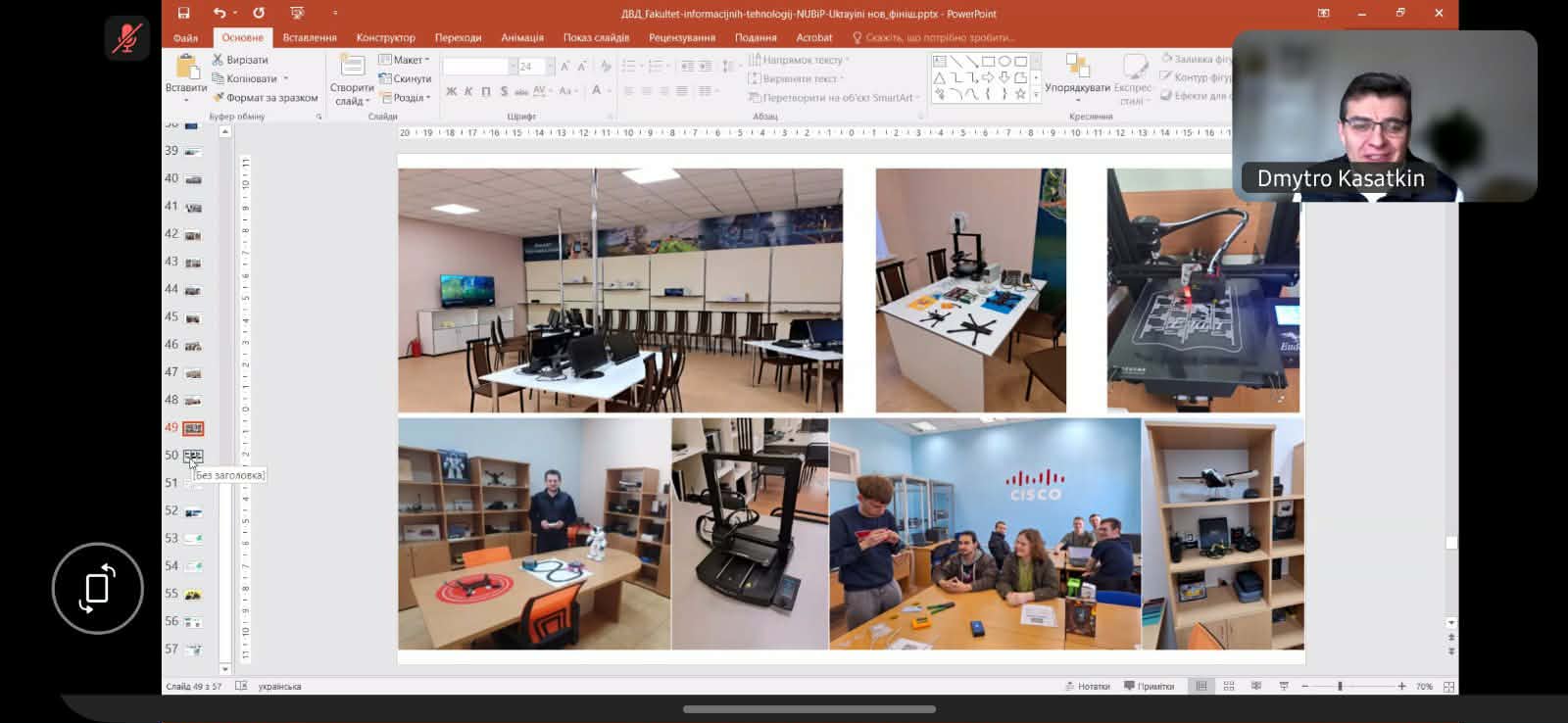Open the Вставлення ribbon tab
This screenshot has width=1568, height=723.
pos(310,37)
